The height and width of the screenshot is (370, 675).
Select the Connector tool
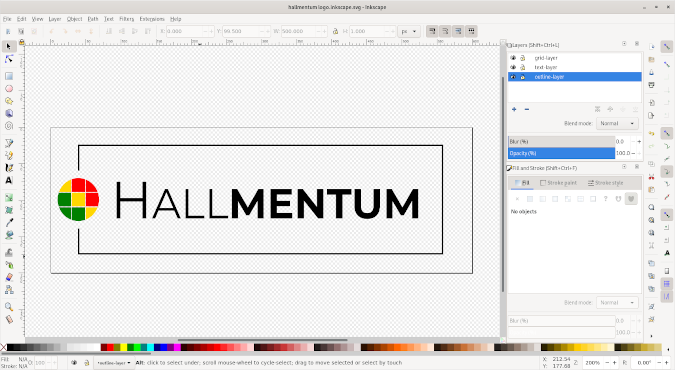9,290
